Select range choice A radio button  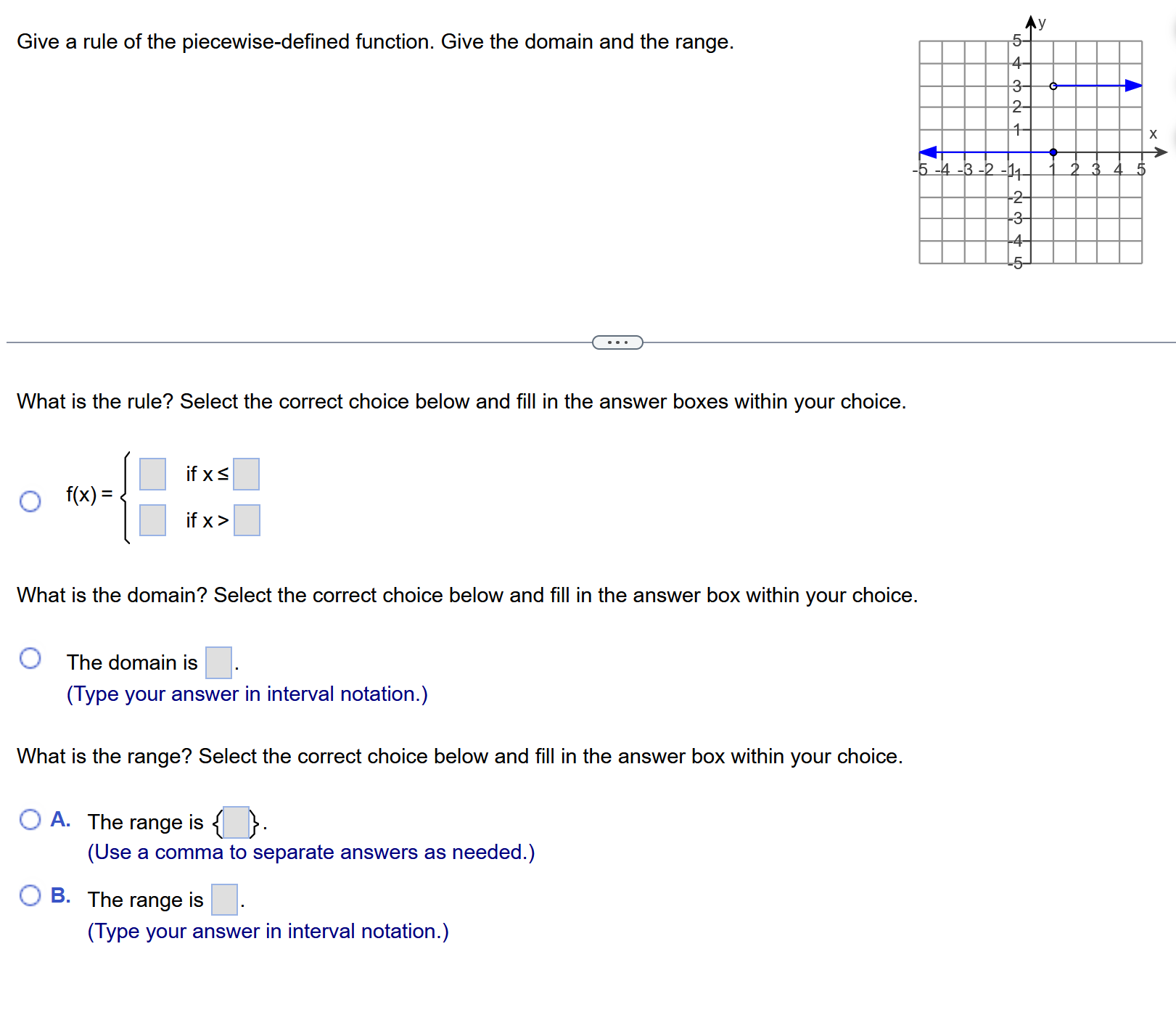(30, 819)
